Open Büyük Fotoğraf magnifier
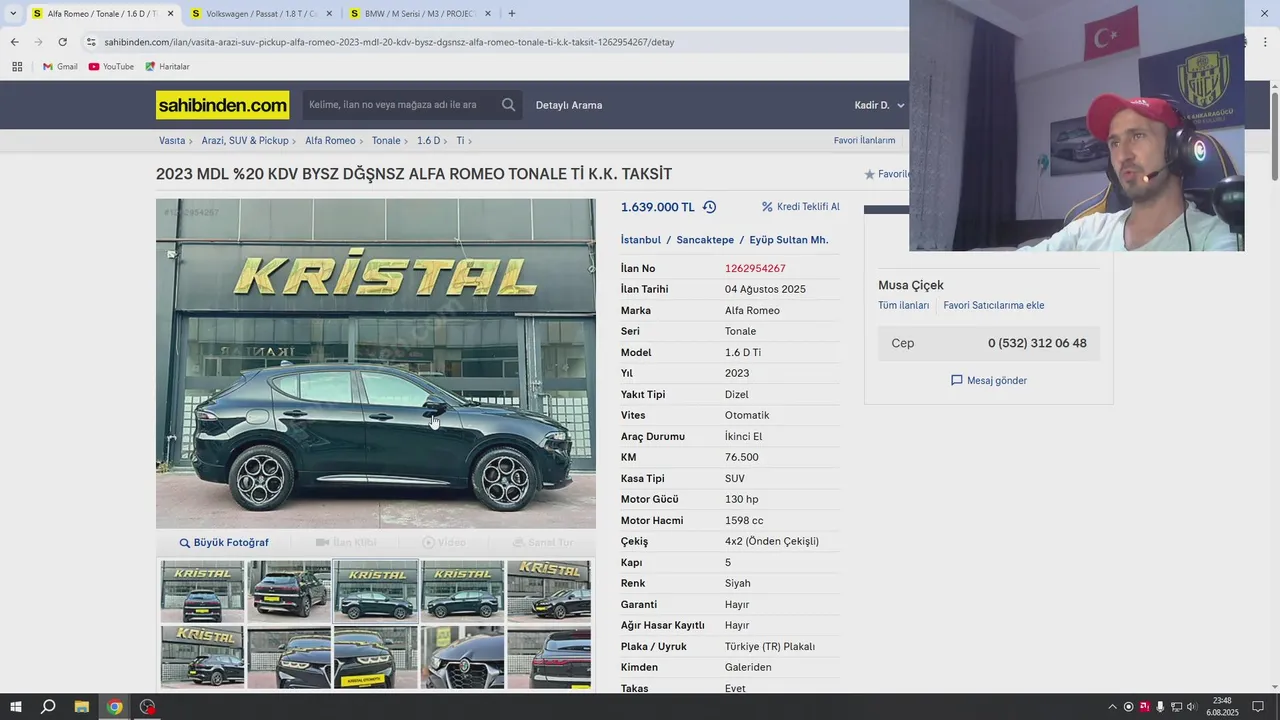Viewport: 1280px width, 720px height. tap(184, 543)
